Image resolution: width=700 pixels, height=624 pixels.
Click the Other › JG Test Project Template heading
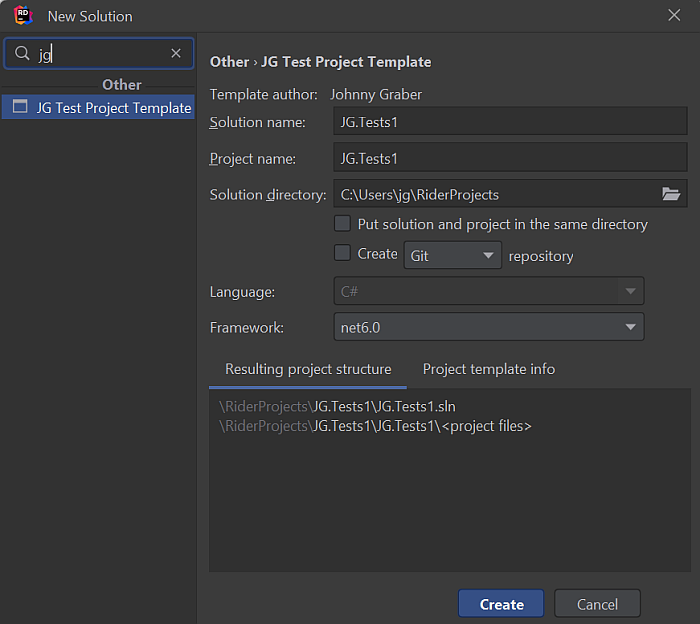pos(321,62)
